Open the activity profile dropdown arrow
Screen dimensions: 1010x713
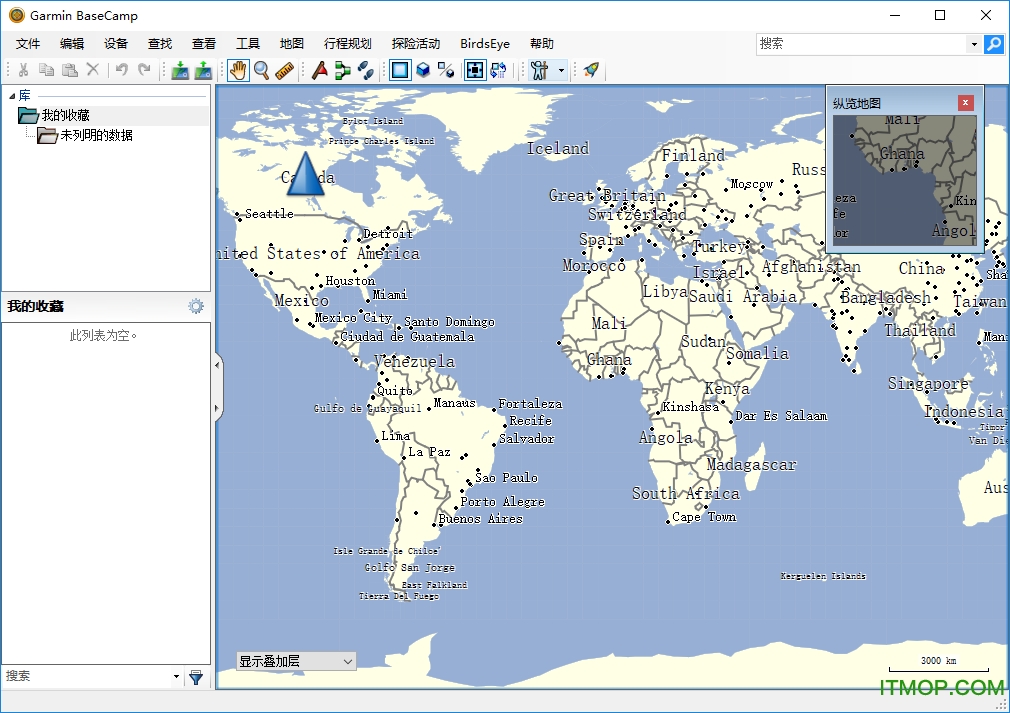tap(562, 70)
